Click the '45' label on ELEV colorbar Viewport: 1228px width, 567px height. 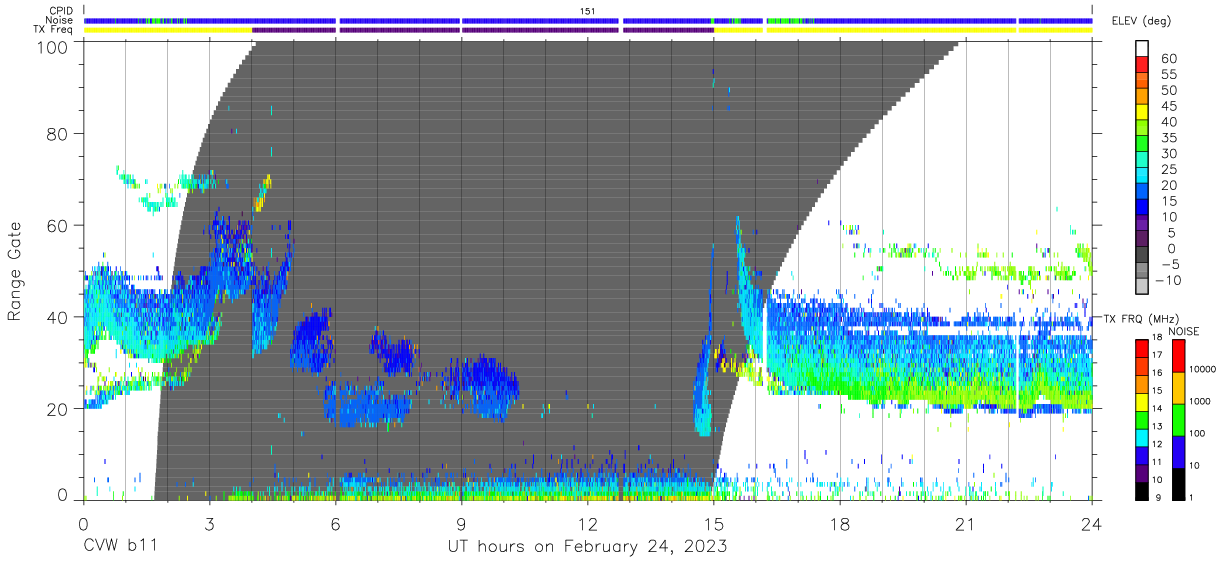[1168, 106]
